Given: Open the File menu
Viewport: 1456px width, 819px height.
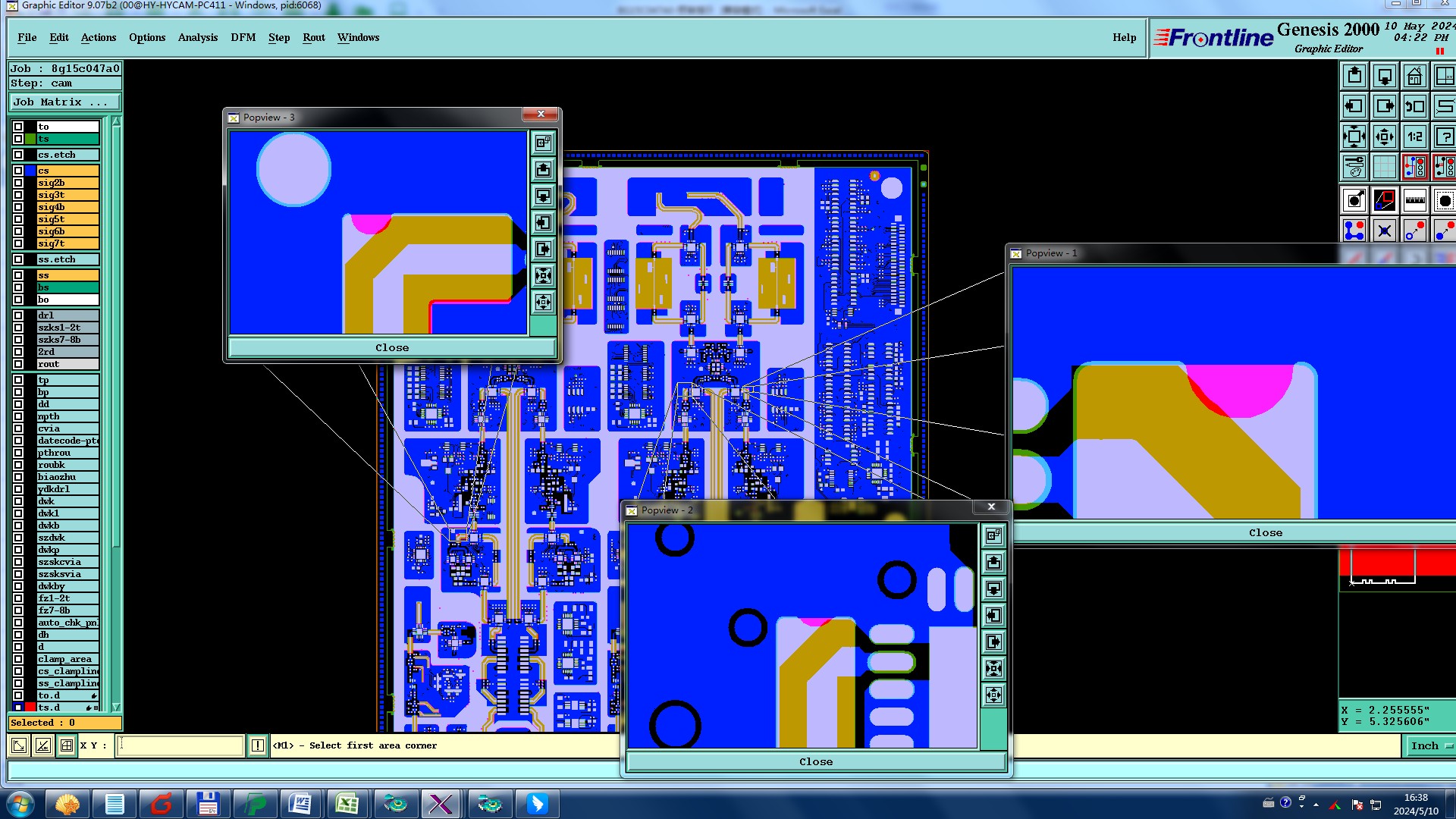Looking at the screenshot, I should pos(27,37).
